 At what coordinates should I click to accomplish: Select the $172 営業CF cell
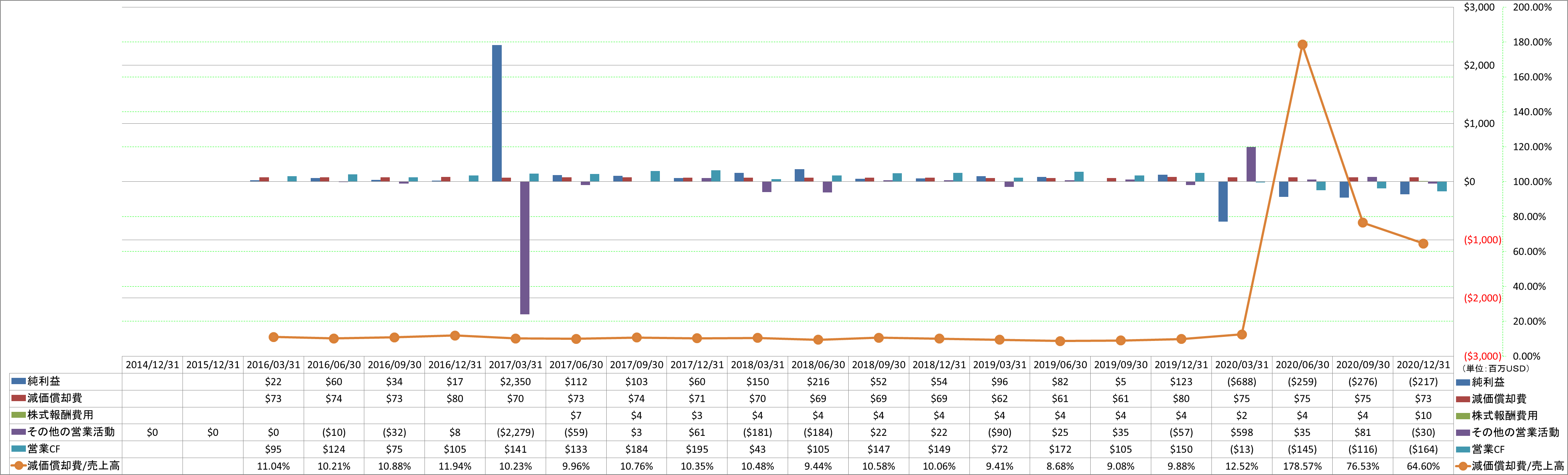point(1060,450)
